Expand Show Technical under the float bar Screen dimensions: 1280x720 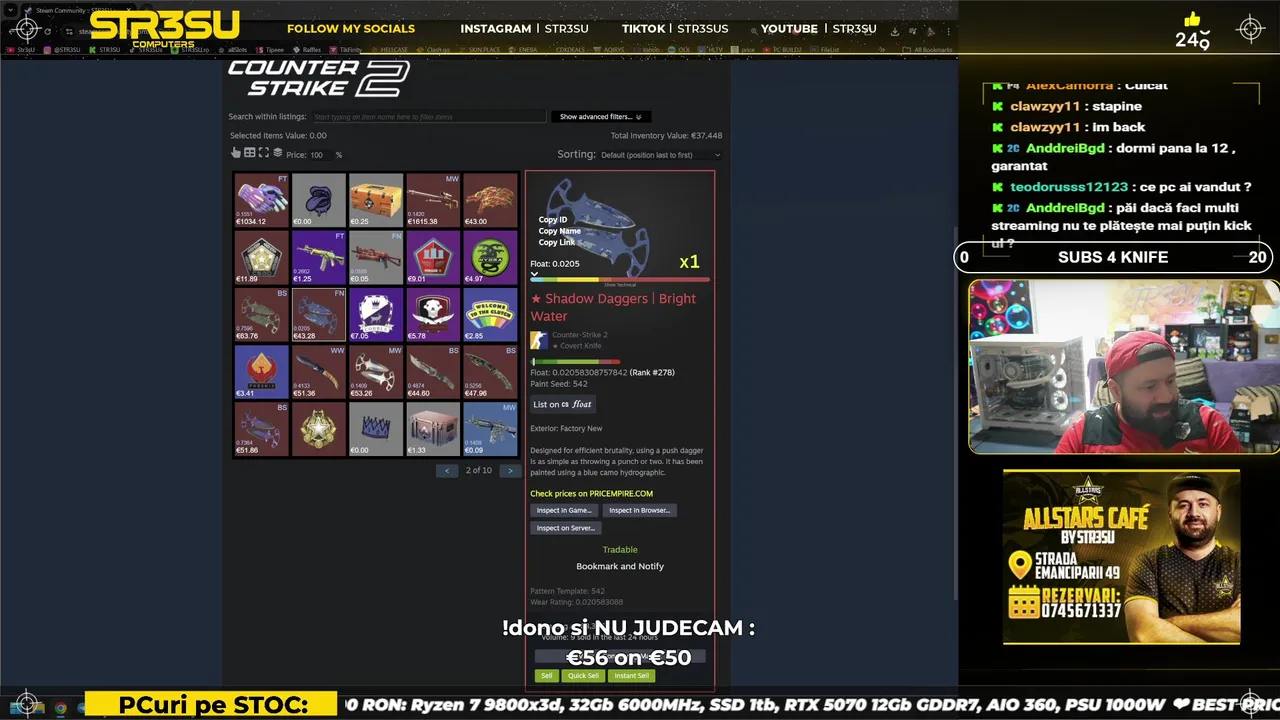pyautogui.click(x=620, y=285)
